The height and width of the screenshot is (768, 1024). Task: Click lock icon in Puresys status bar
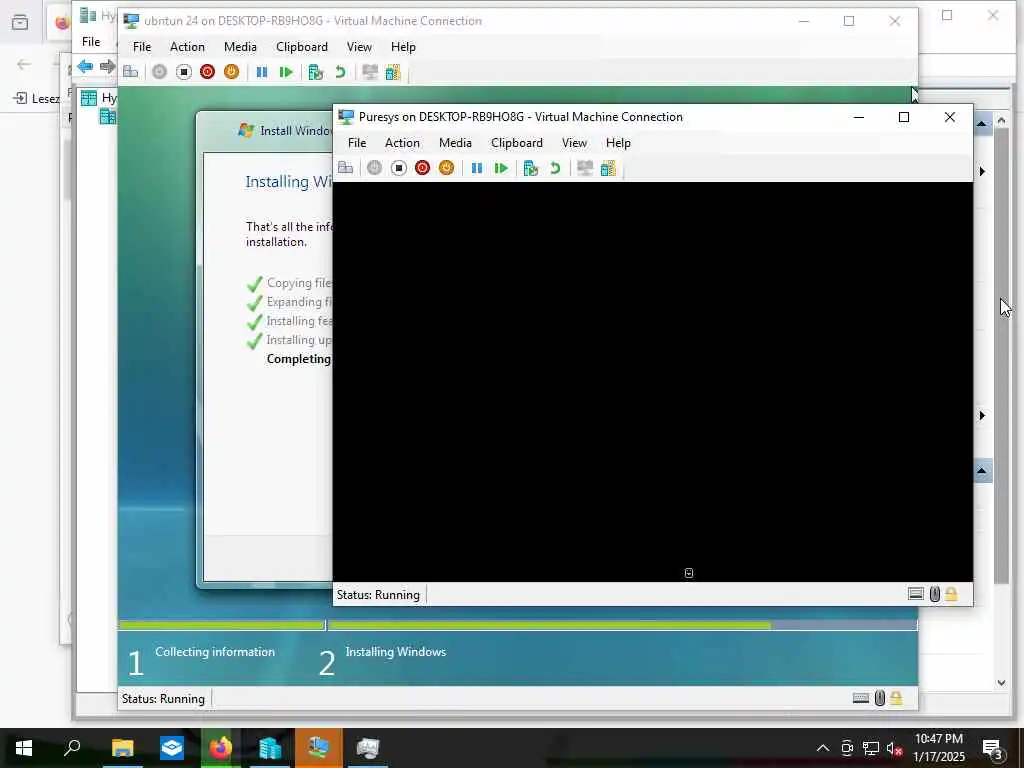point(952,594)
